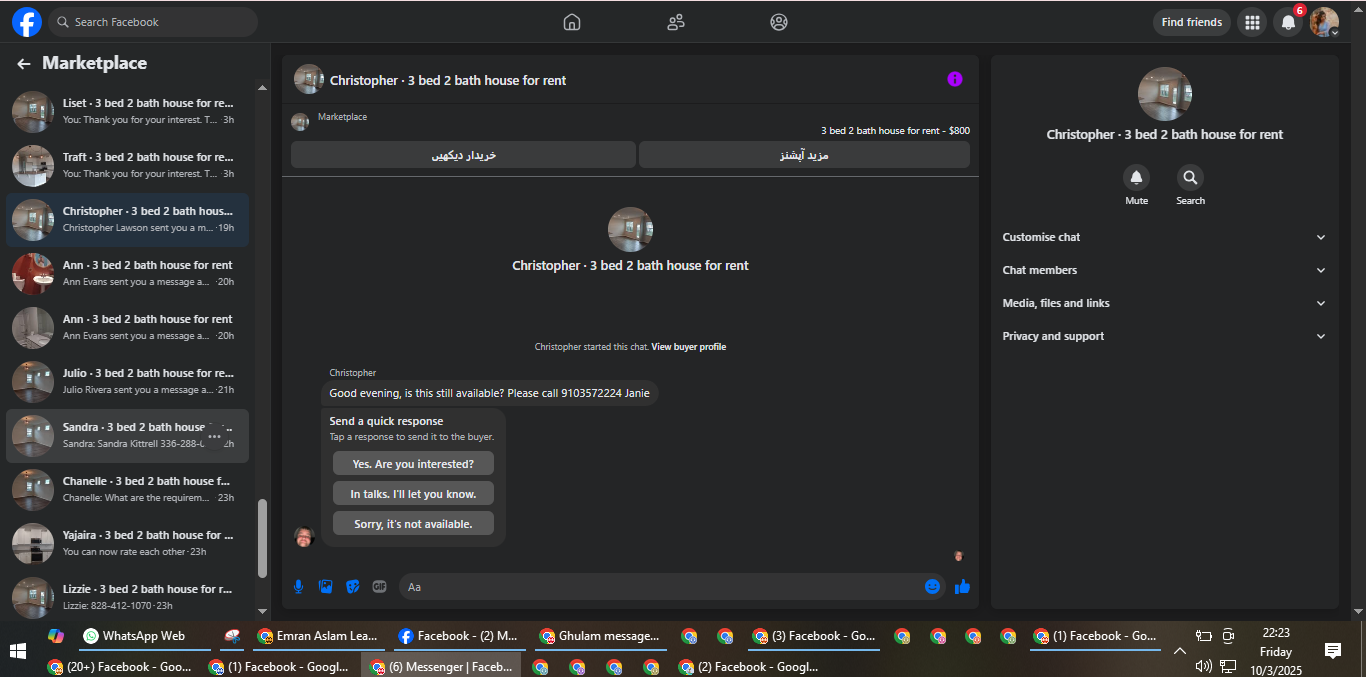Open the Facebook logo home link
The width and height of the screenshot is (1366, 677).
pyautogui.click(x=26, y=22)
